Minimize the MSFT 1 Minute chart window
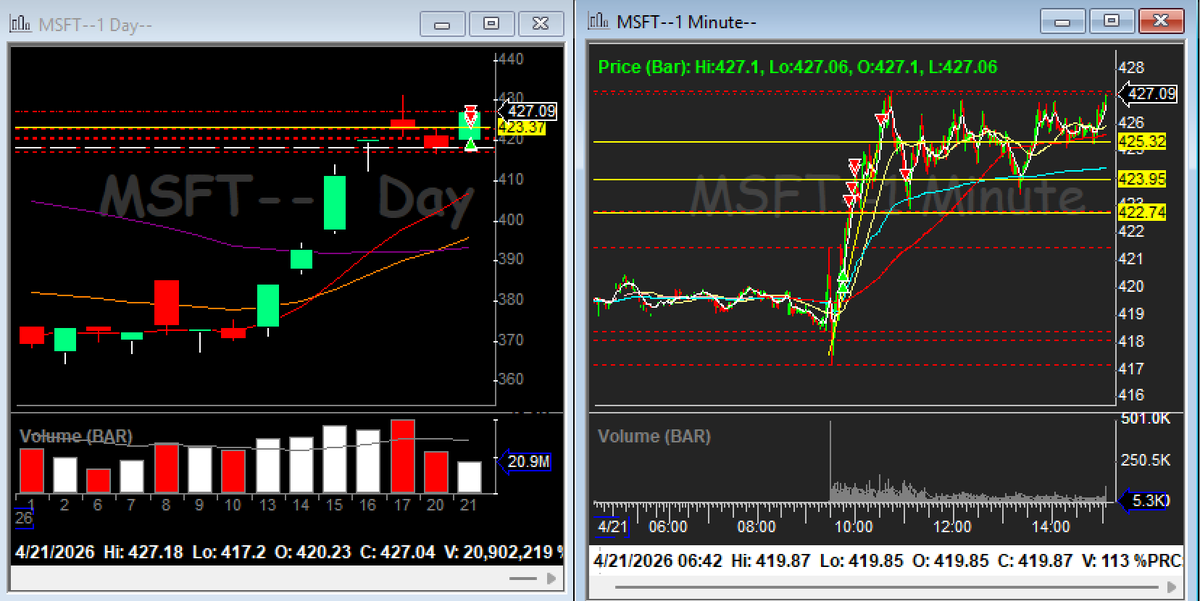 tap(1063, 20)
